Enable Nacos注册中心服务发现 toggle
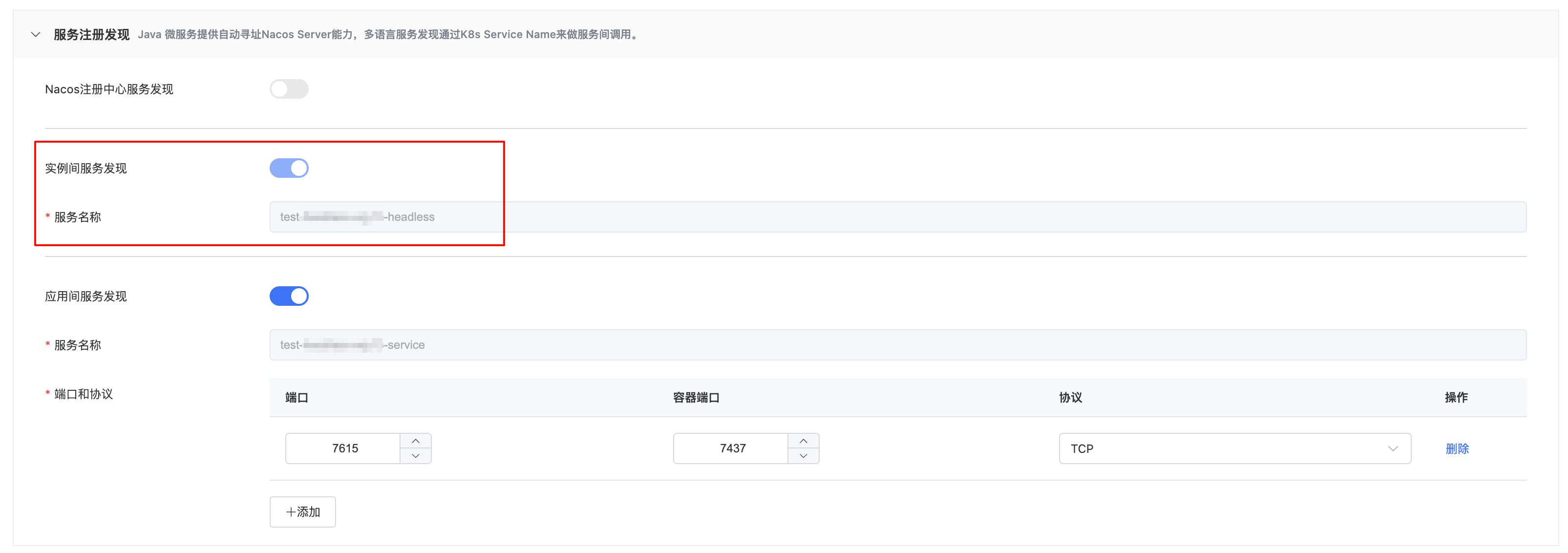 click(289, 89)
